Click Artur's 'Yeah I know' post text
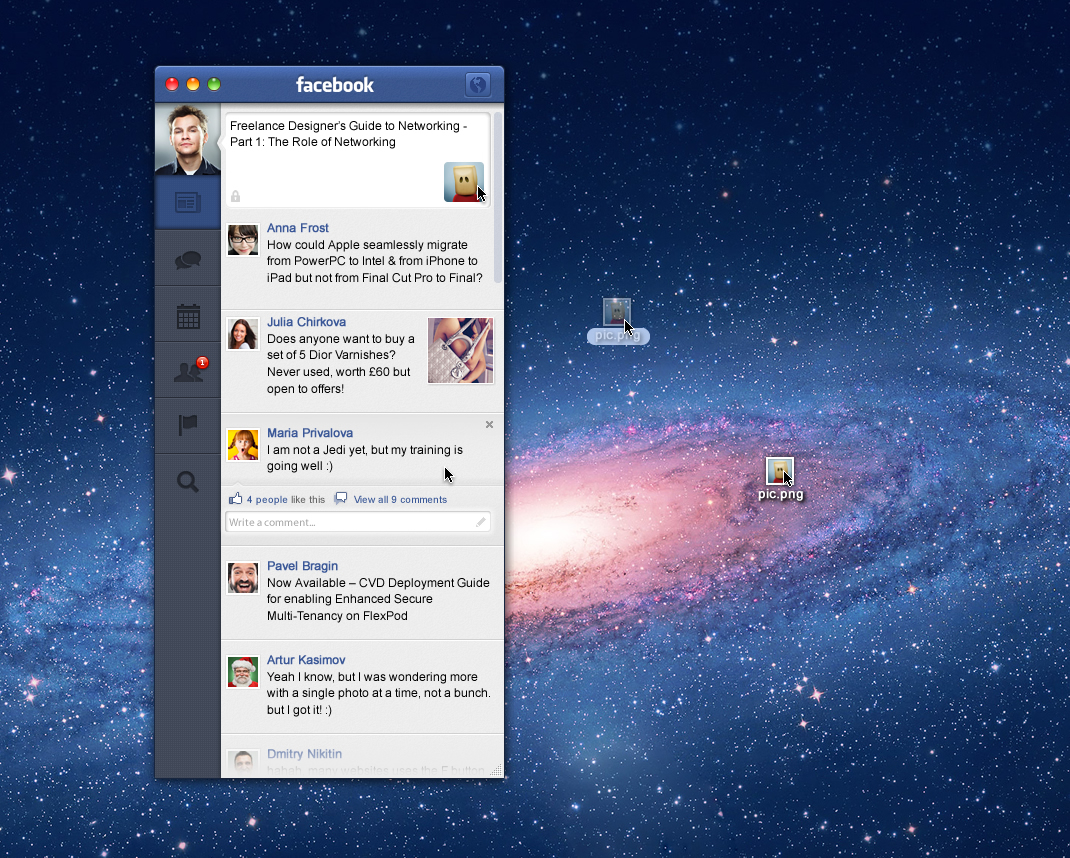Screen dimensions: 1070x858 point(379,693)
